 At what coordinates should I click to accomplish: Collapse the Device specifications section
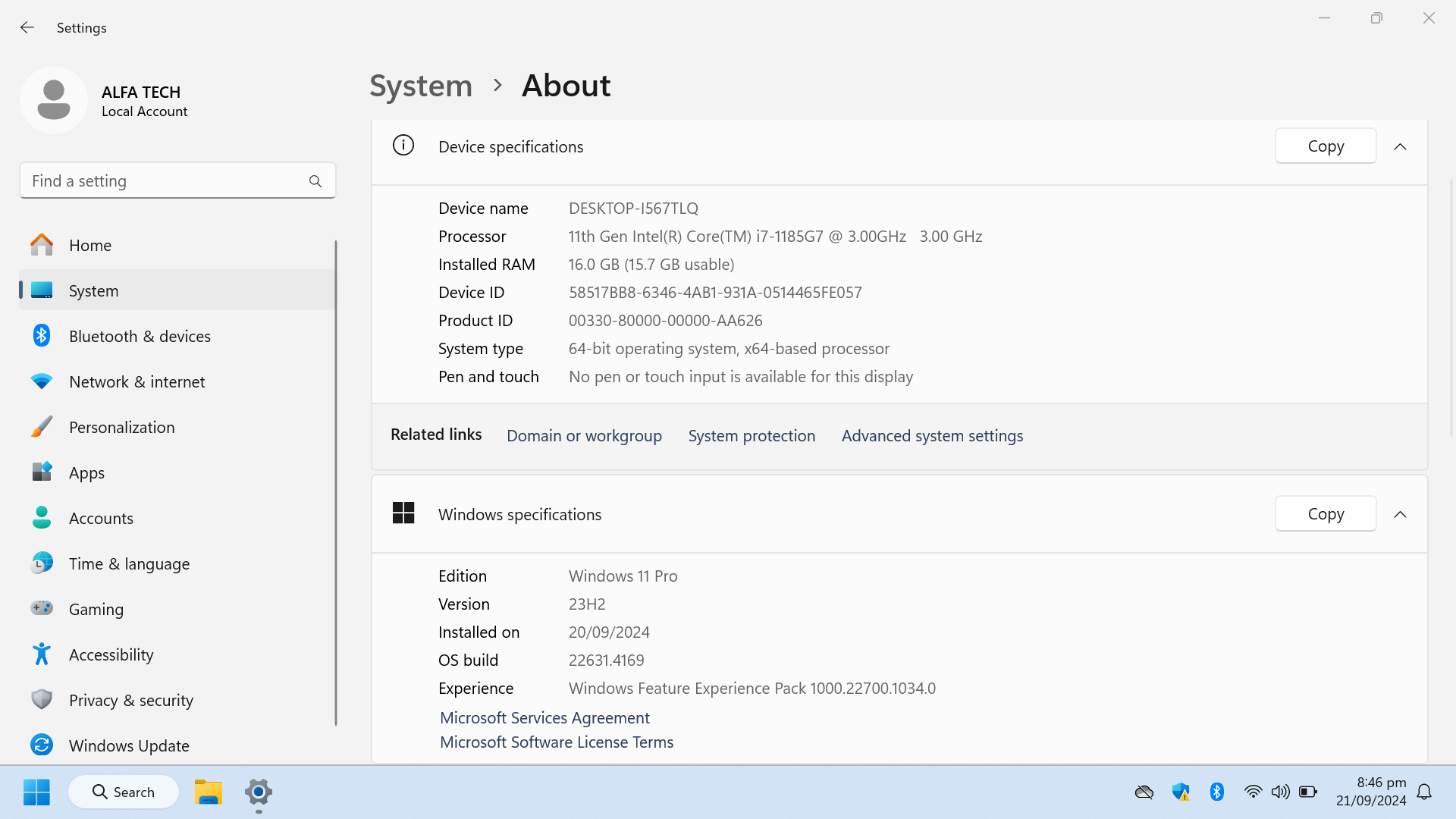coord(1400,146)
